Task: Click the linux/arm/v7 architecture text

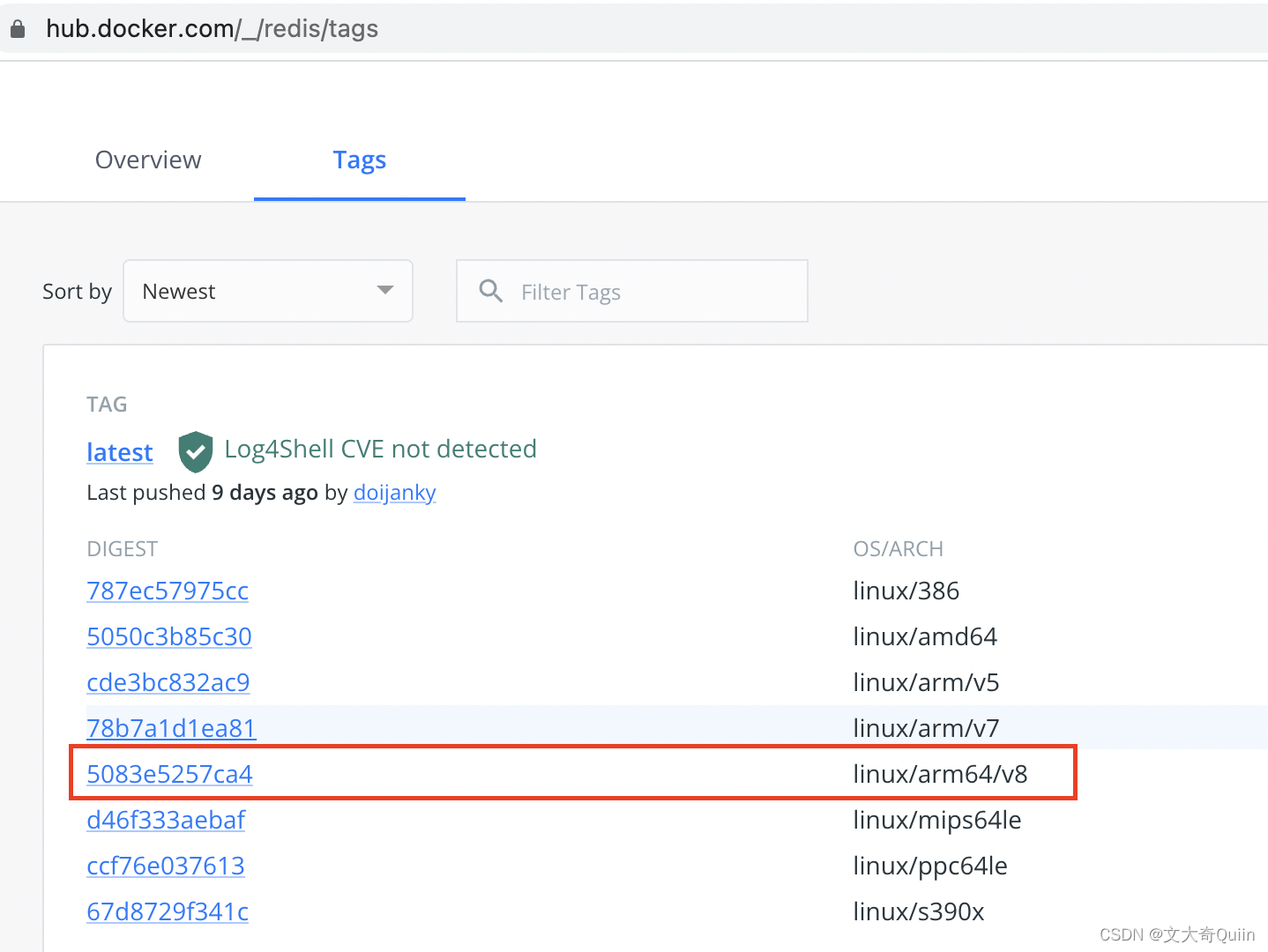Action: [x=926, y=728]
